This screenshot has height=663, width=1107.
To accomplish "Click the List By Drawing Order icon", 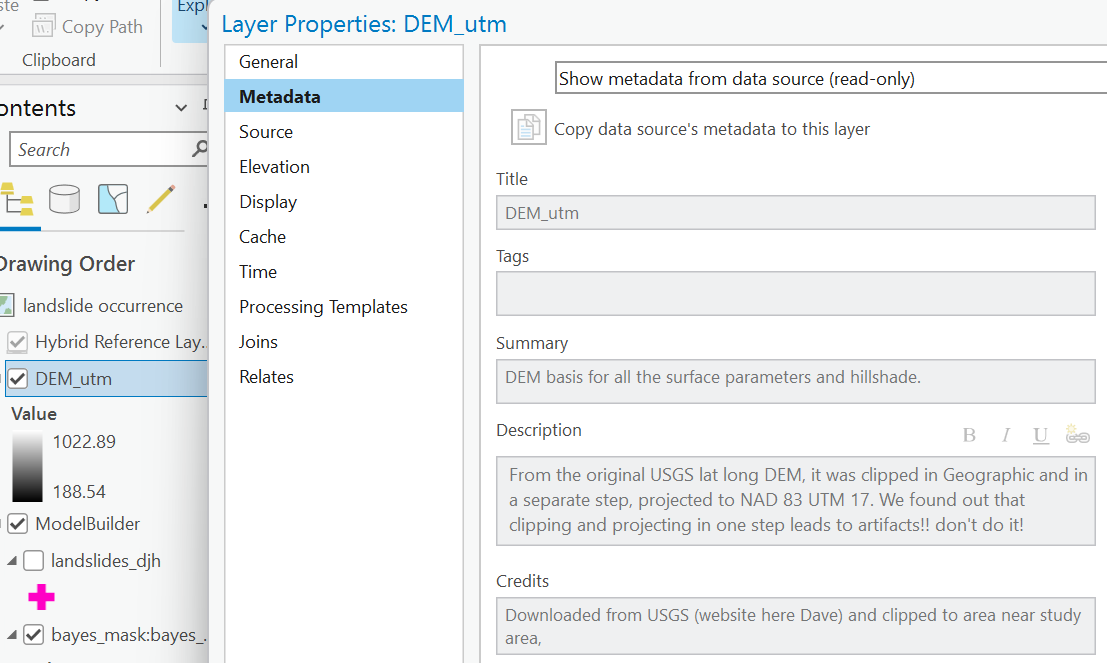I will pyautogui.click(x=17, y=200).
